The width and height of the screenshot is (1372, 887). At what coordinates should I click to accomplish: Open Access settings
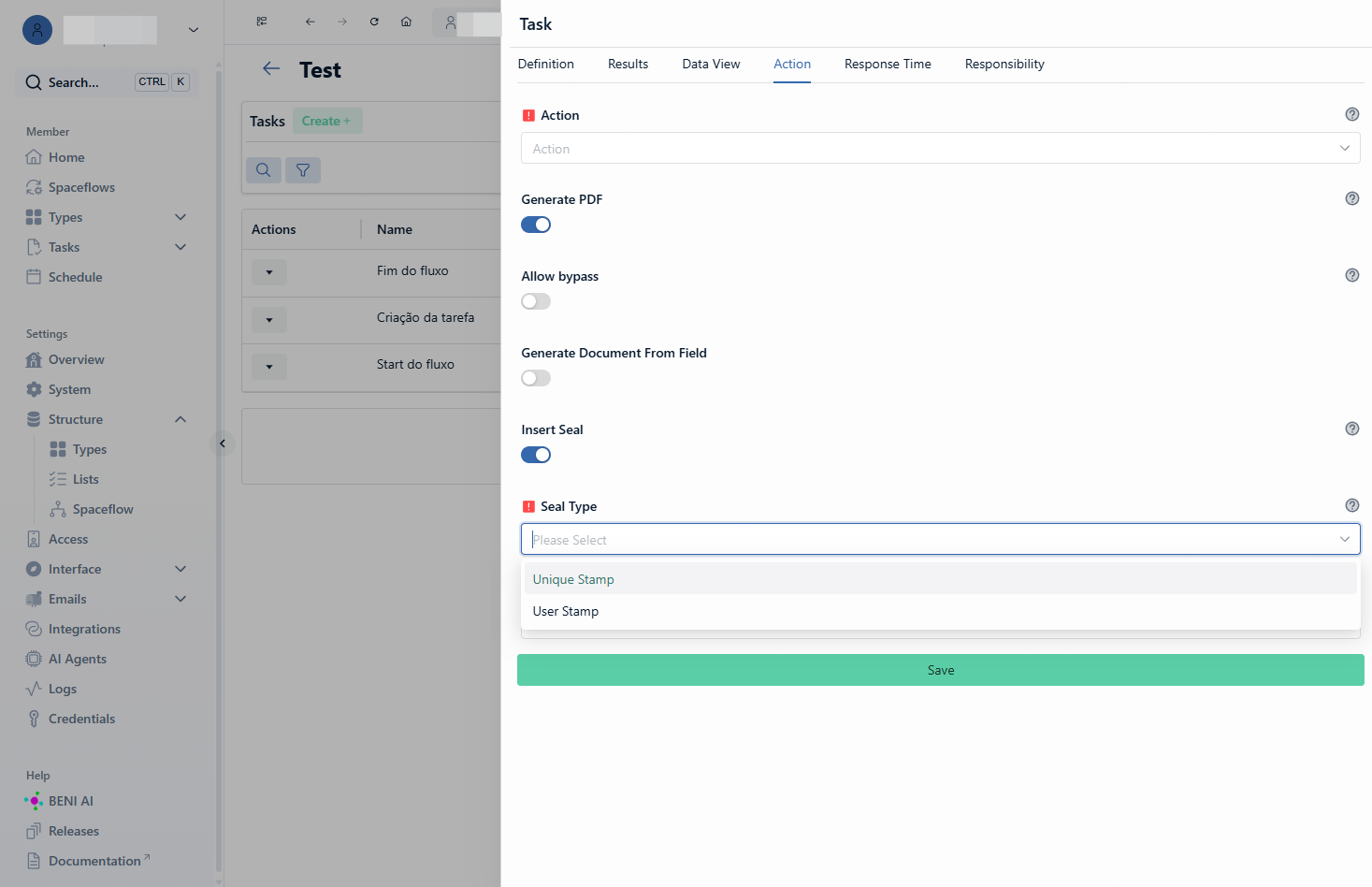tap(67, 539)
